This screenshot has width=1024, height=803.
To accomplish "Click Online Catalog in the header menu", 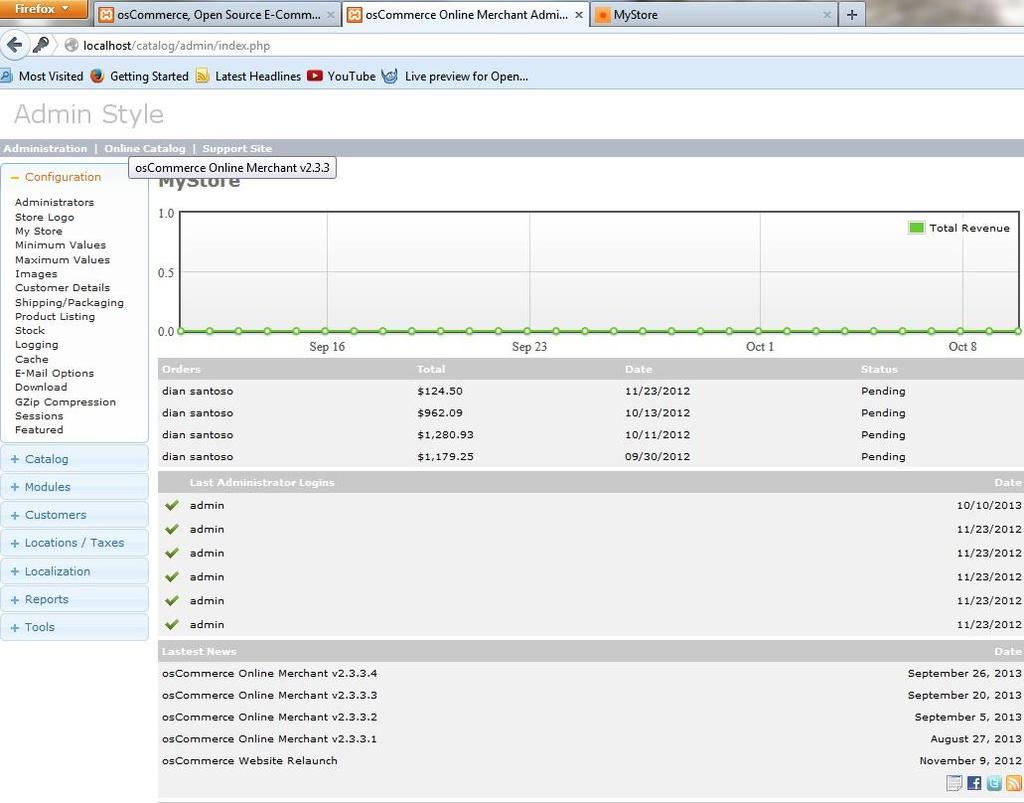I will pyautogui.click(x=145, y=148).
